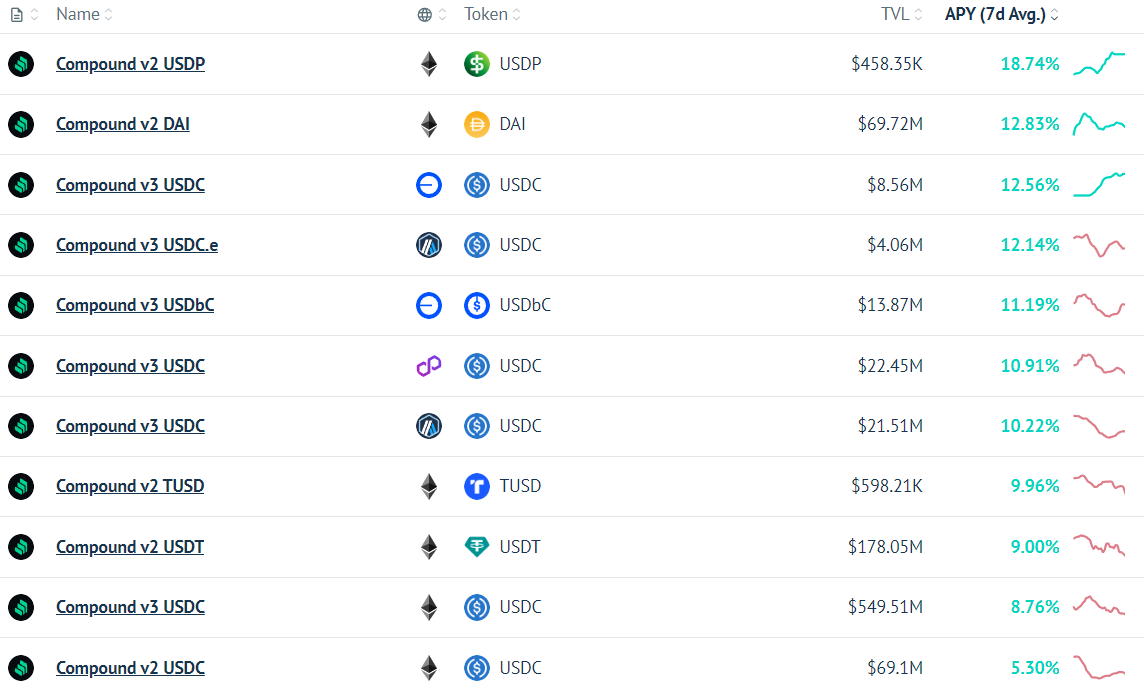Click the DAI token icon

[x=476, y=124]
